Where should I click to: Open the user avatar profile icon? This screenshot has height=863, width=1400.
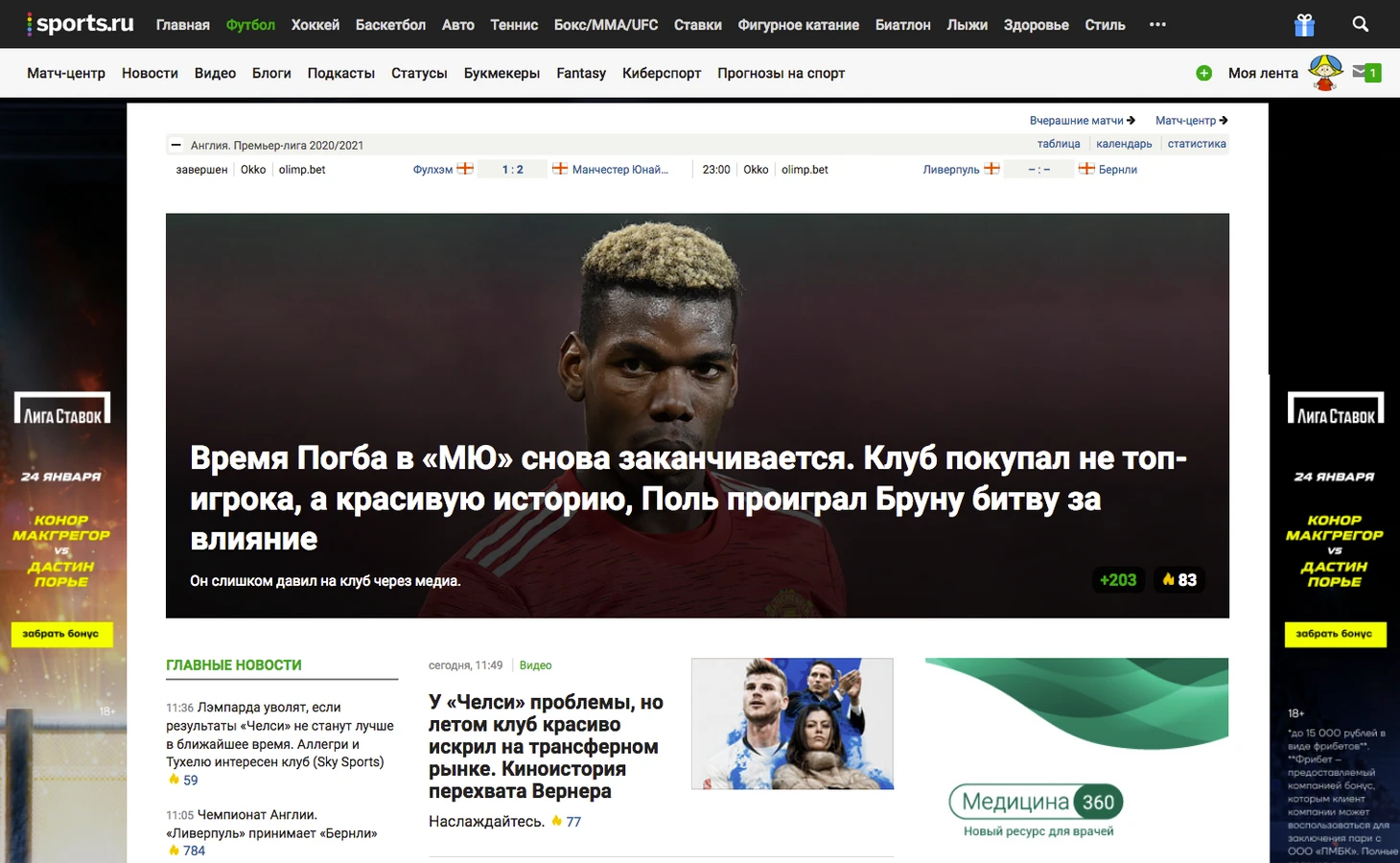(1326, 73)
